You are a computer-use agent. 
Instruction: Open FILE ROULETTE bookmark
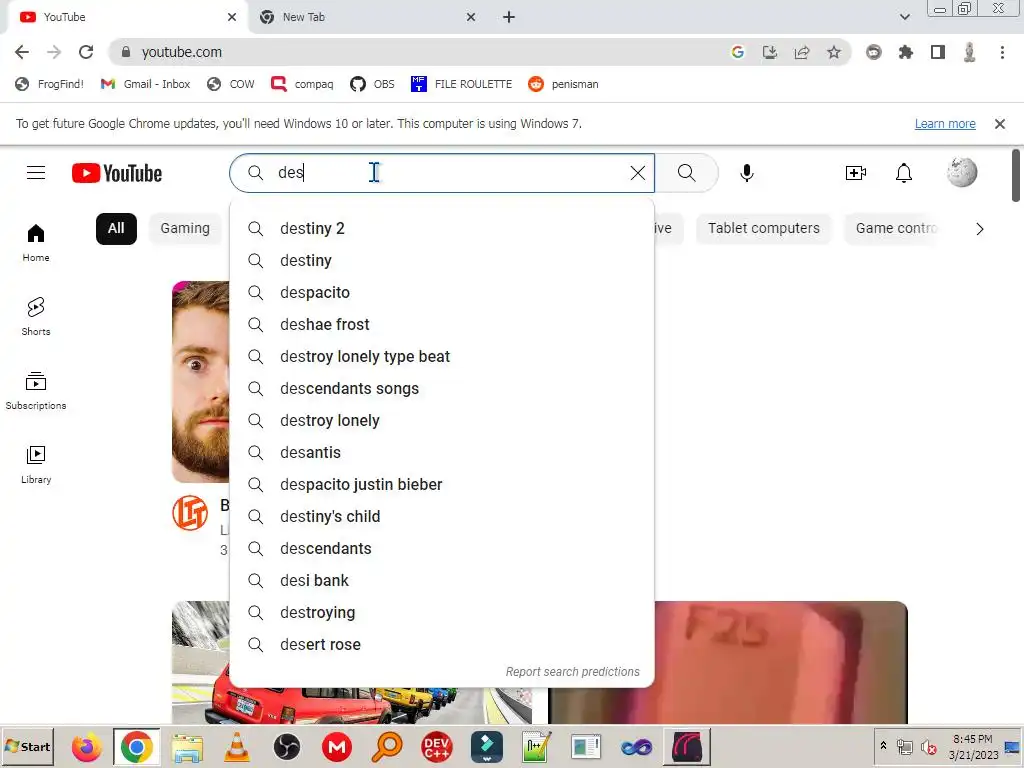[461, 84]
